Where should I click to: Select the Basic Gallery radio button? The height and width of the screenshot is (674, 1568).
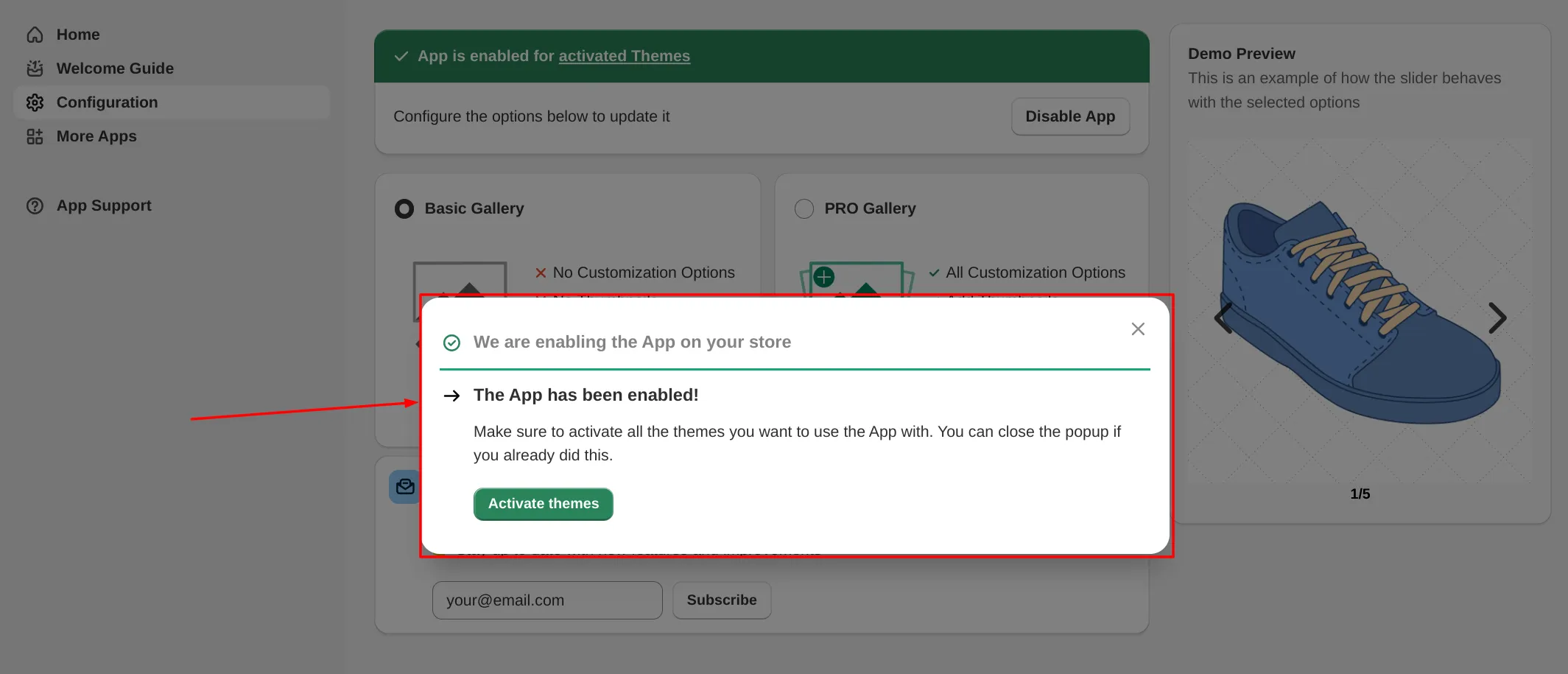click(x=404, y=208)
